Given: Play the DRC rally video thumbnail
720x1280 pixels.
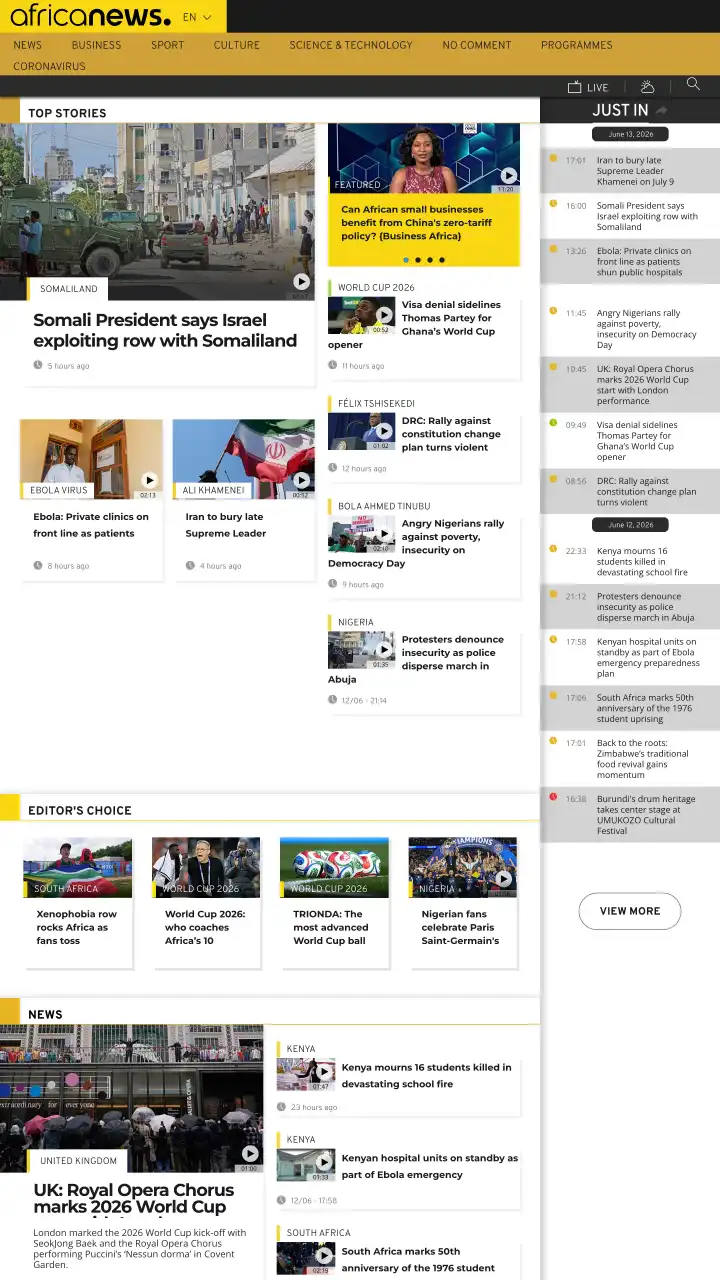Looking at the screenshot, I should (384, 432).
